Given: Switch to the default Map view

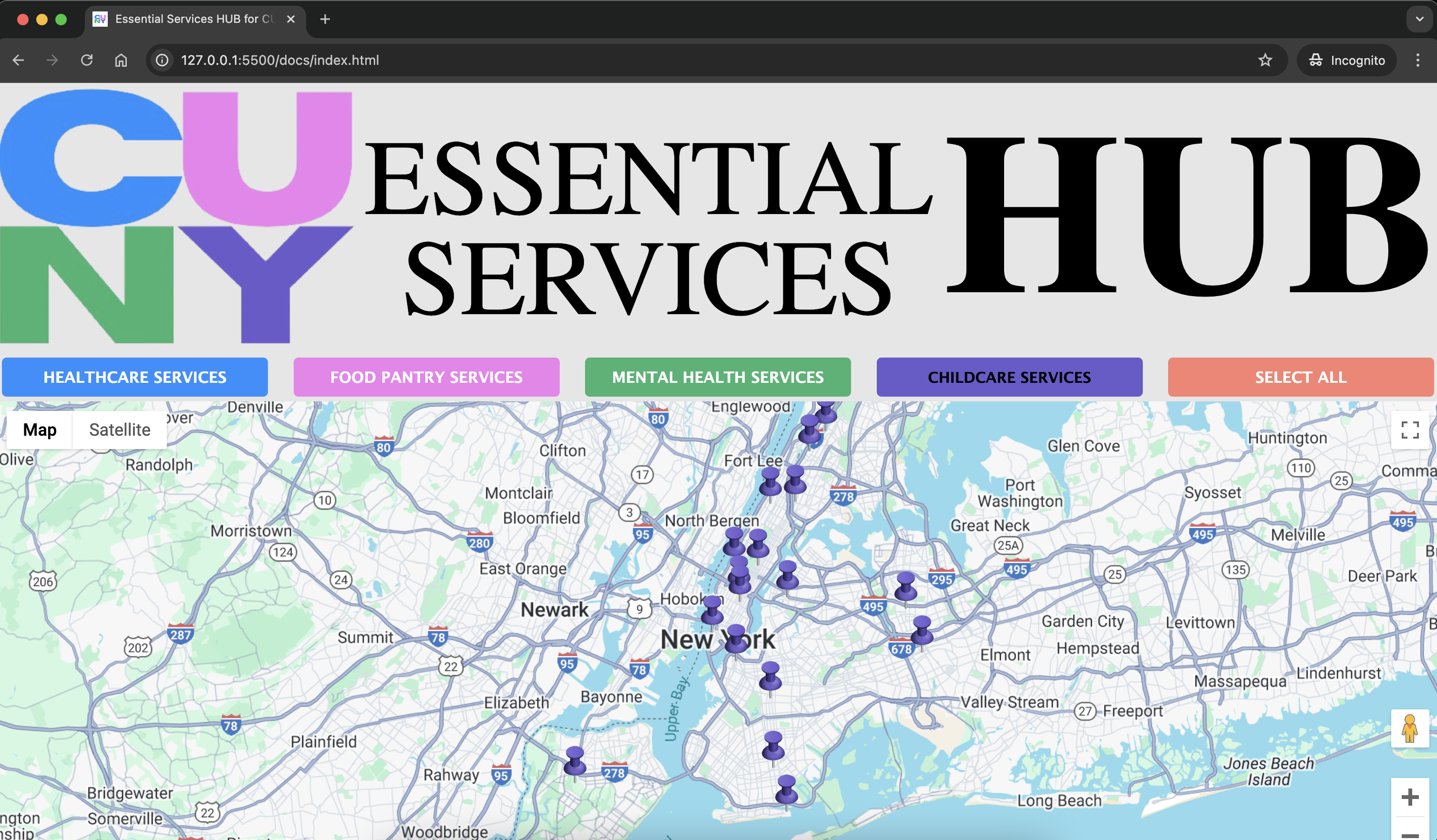Looking at the screenshot, I should click(40, 430).
